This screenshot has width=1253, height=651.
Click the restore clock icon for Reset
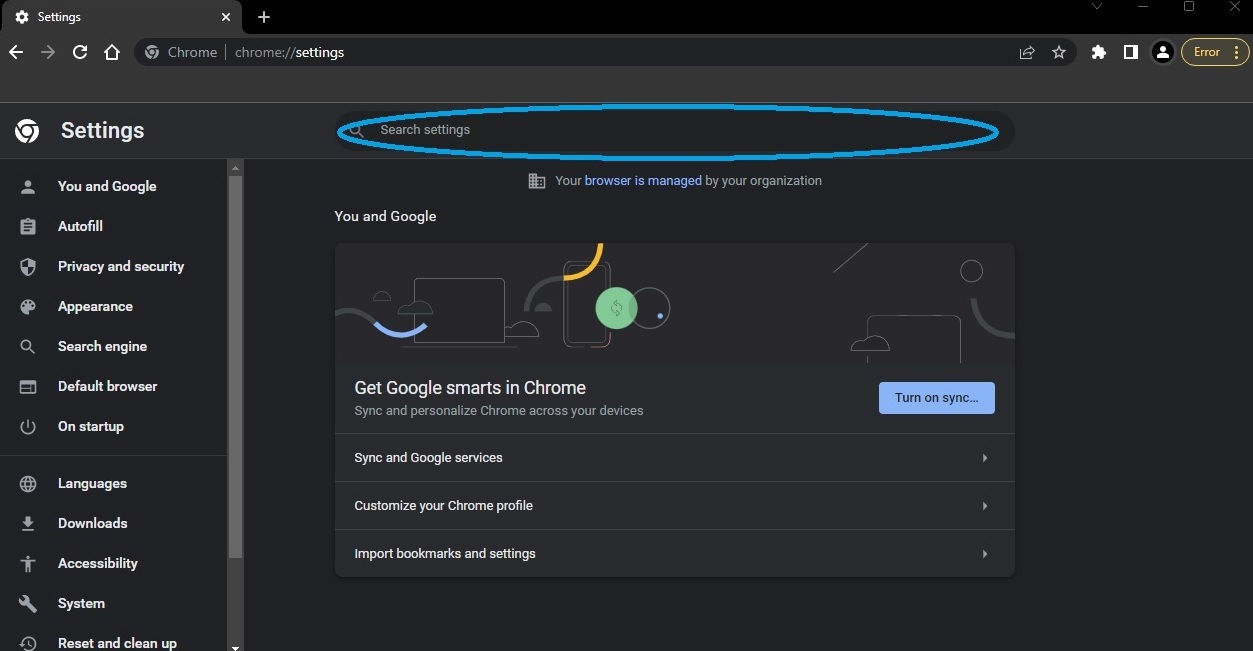[x=28, y=643]
